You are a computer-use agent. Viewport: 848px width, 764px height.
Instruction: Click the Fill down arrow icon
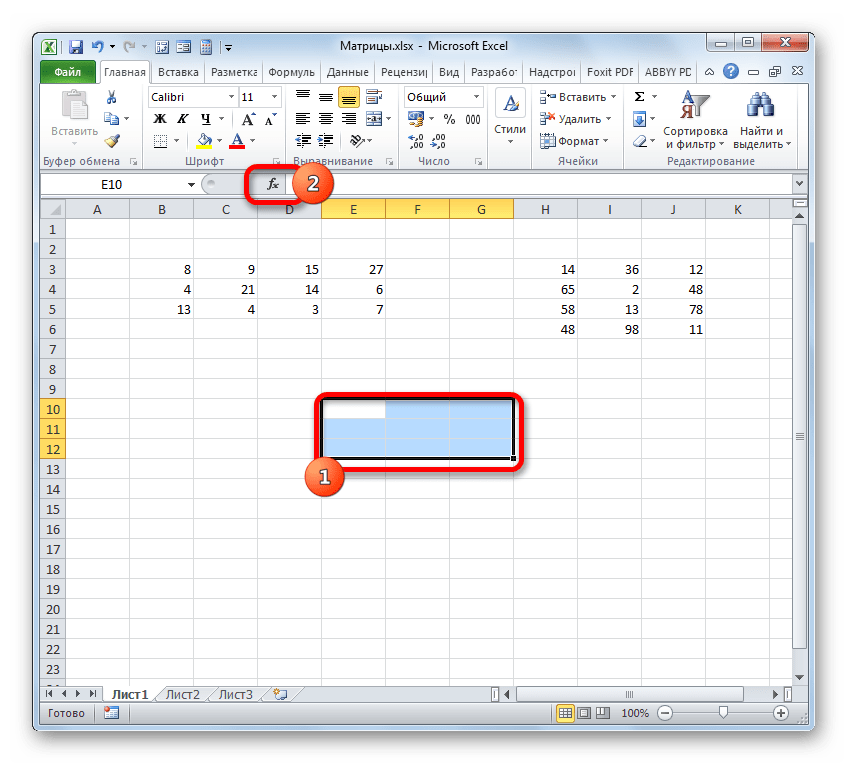(639, 119)
